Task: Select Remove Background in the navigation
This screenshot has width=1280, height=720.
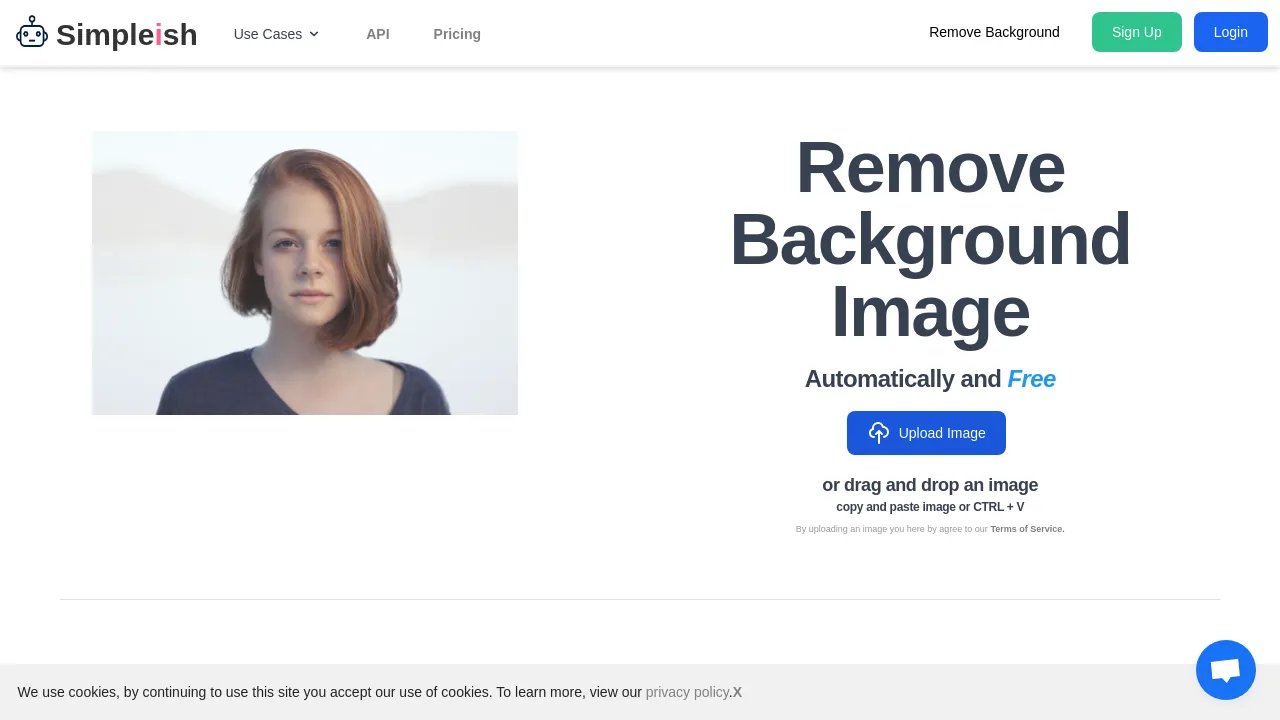Action: pyautogui.click(x=994, y=32)
